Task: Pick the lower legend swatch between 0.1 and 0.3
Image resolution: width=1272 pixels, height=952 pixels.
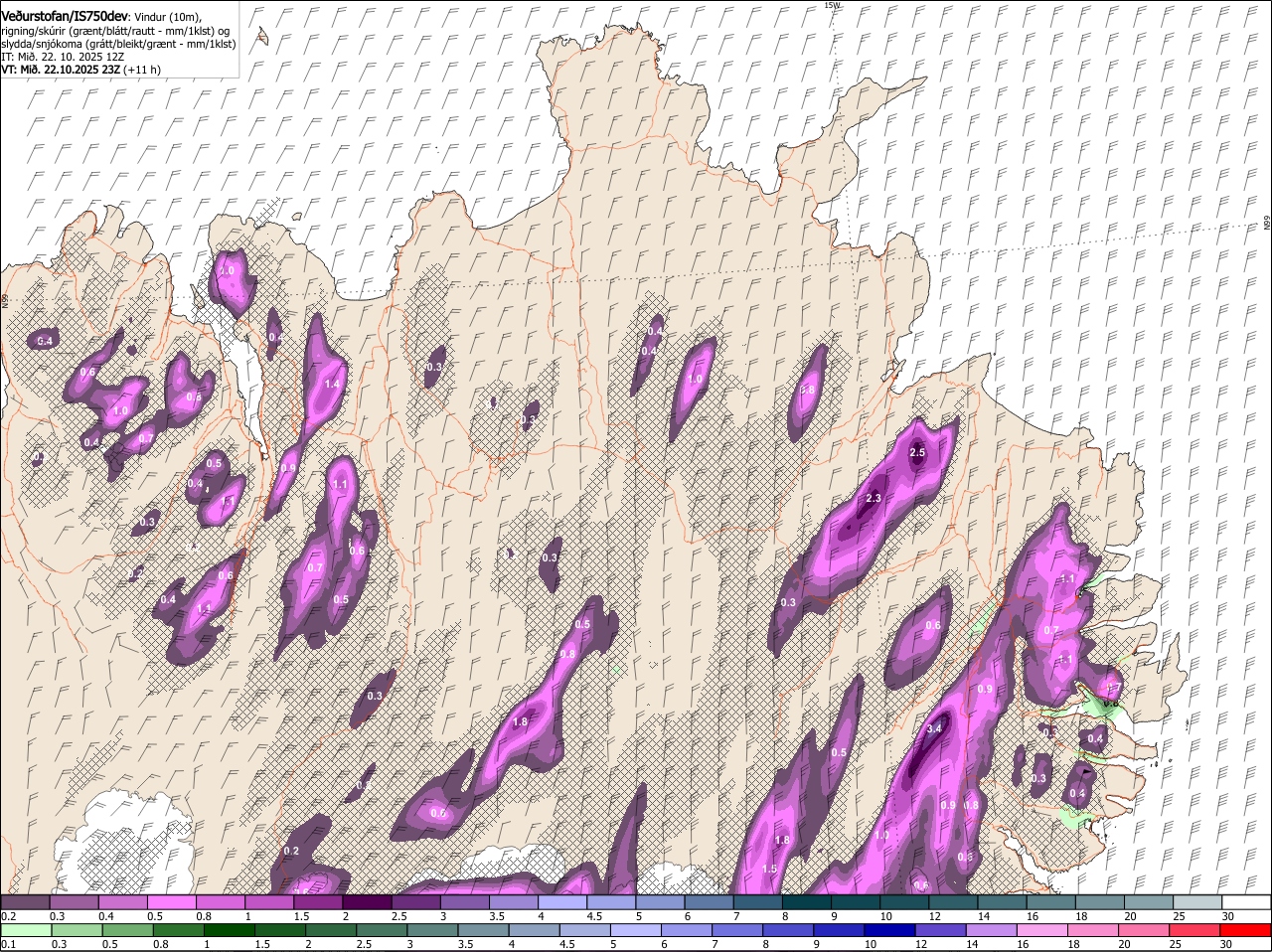Action: (x=26, y=930)
